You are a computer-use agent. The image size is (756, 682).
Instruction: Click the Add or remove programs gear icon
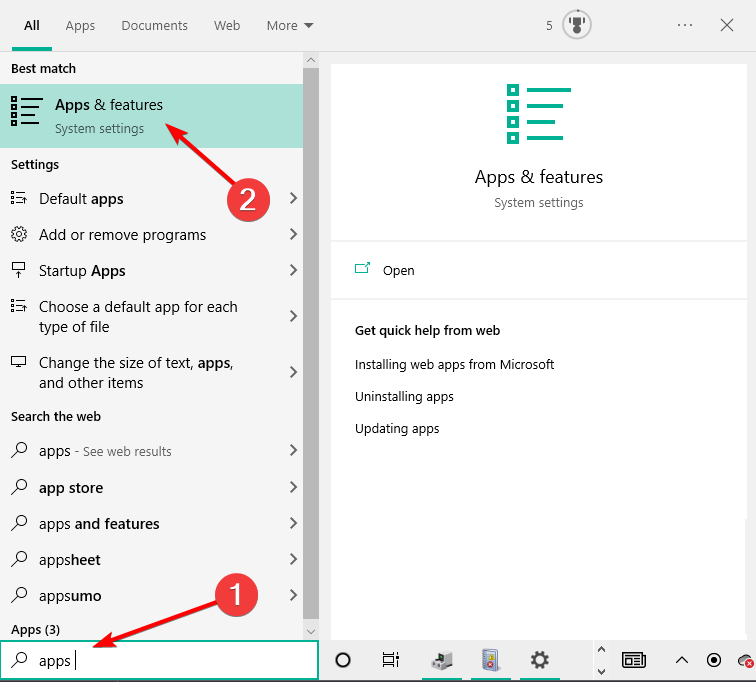[x=19, y=234]
